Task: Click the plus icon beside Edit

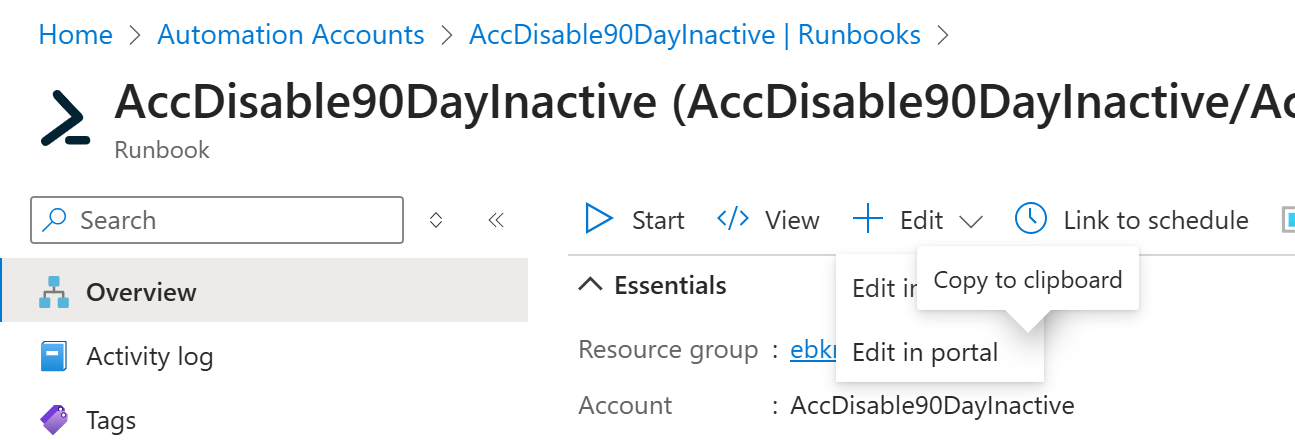Action: [x=868, y=219]
